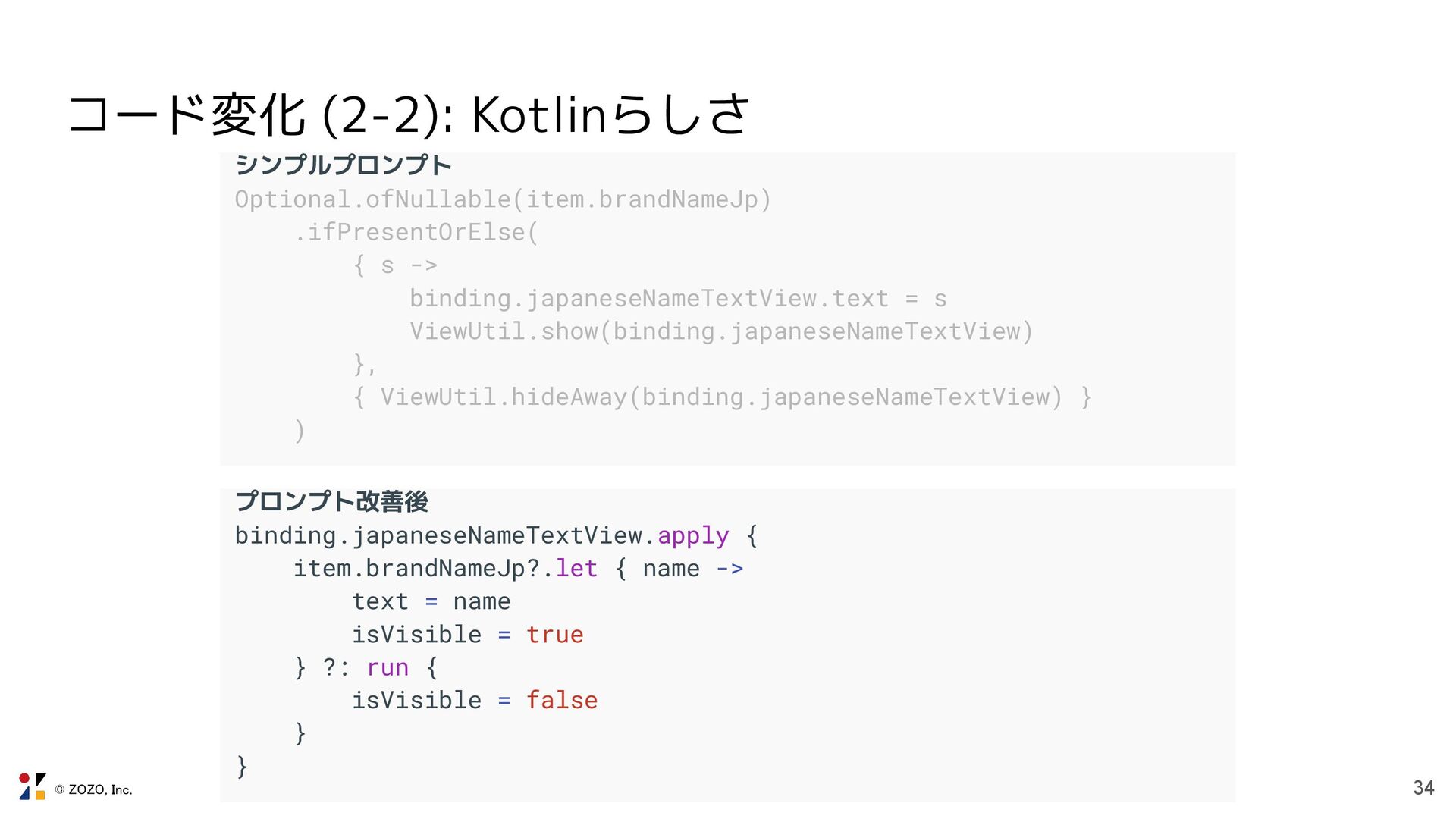
Task: Click the purple apply keyword
Action: click(692, 535)
